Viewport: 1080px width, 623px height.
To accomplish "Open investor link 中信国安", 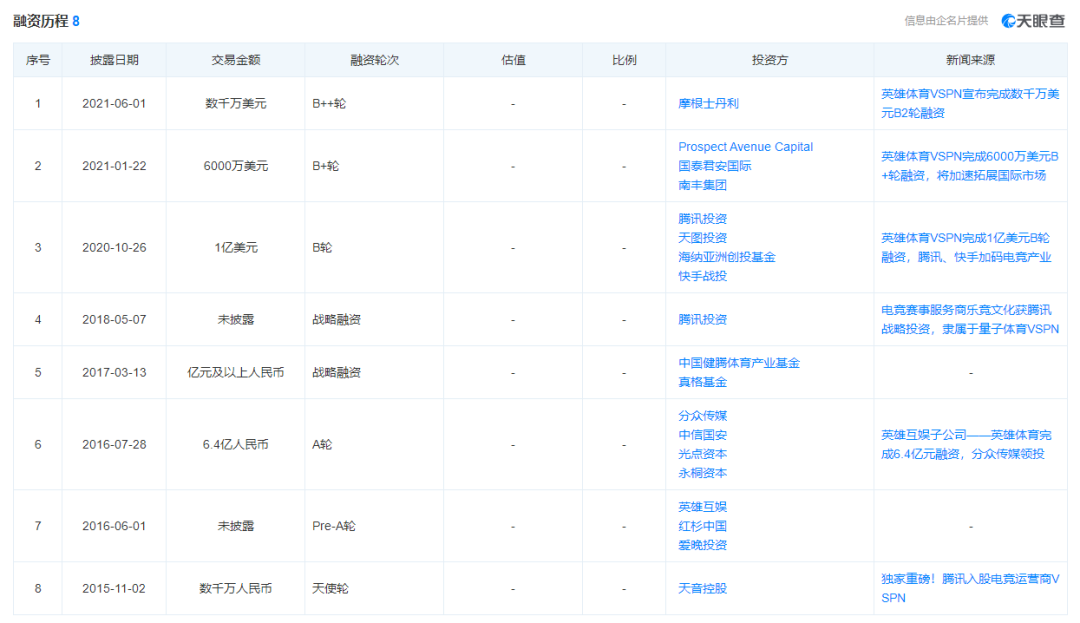I will tap(702, 435).
